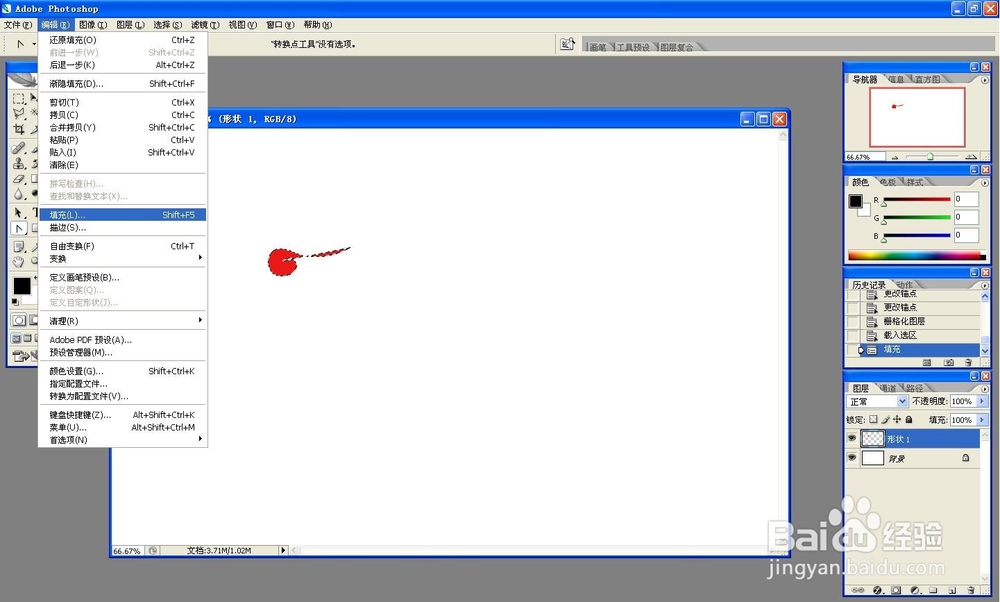Viewport: 1000px width, 602px height.
Task: Create new snapshot in History panel
Action: [948, 362]
